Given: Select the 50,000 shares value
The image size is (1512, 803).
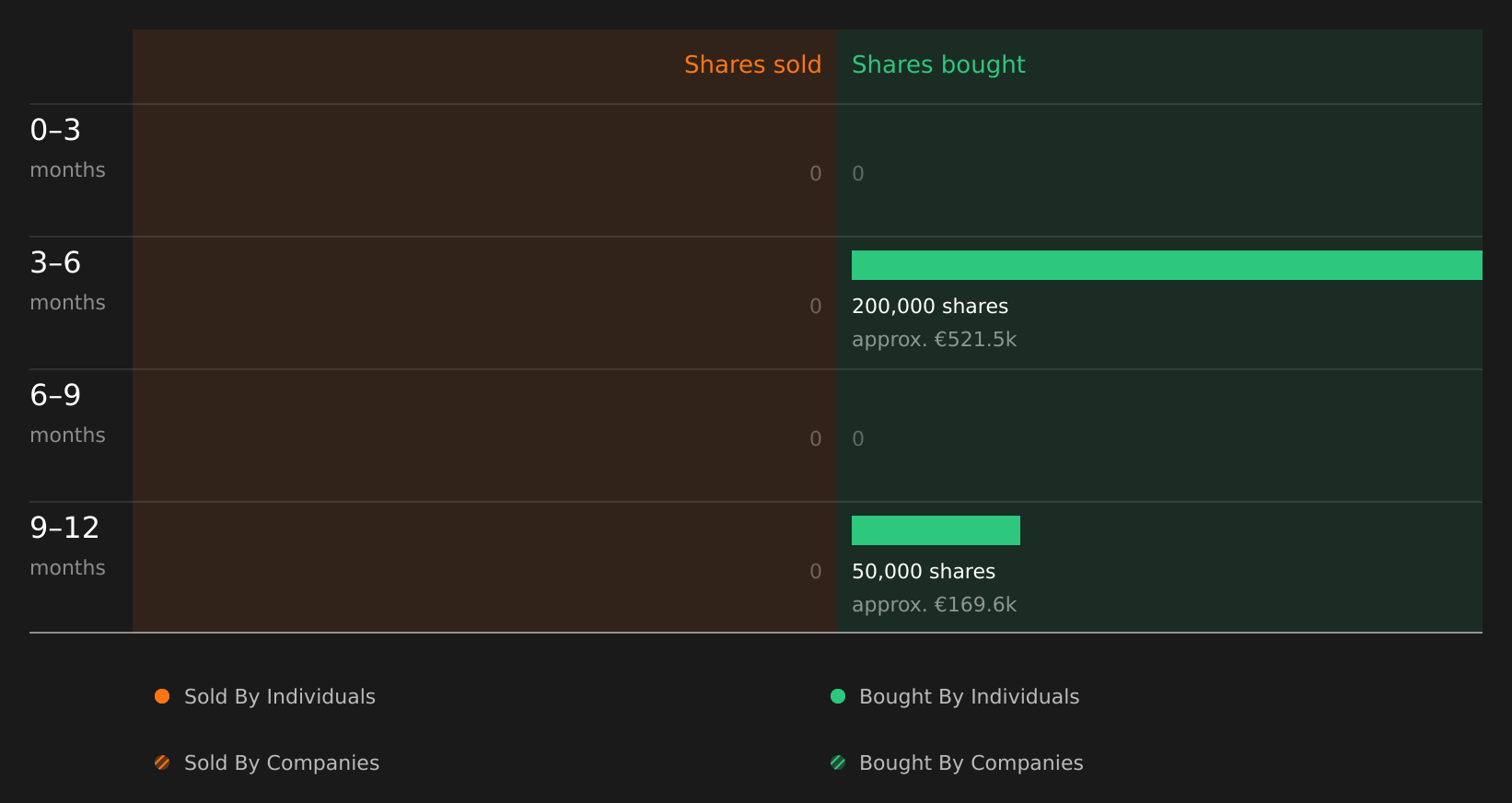Looking at the screenshot, I should coord(924,572).
